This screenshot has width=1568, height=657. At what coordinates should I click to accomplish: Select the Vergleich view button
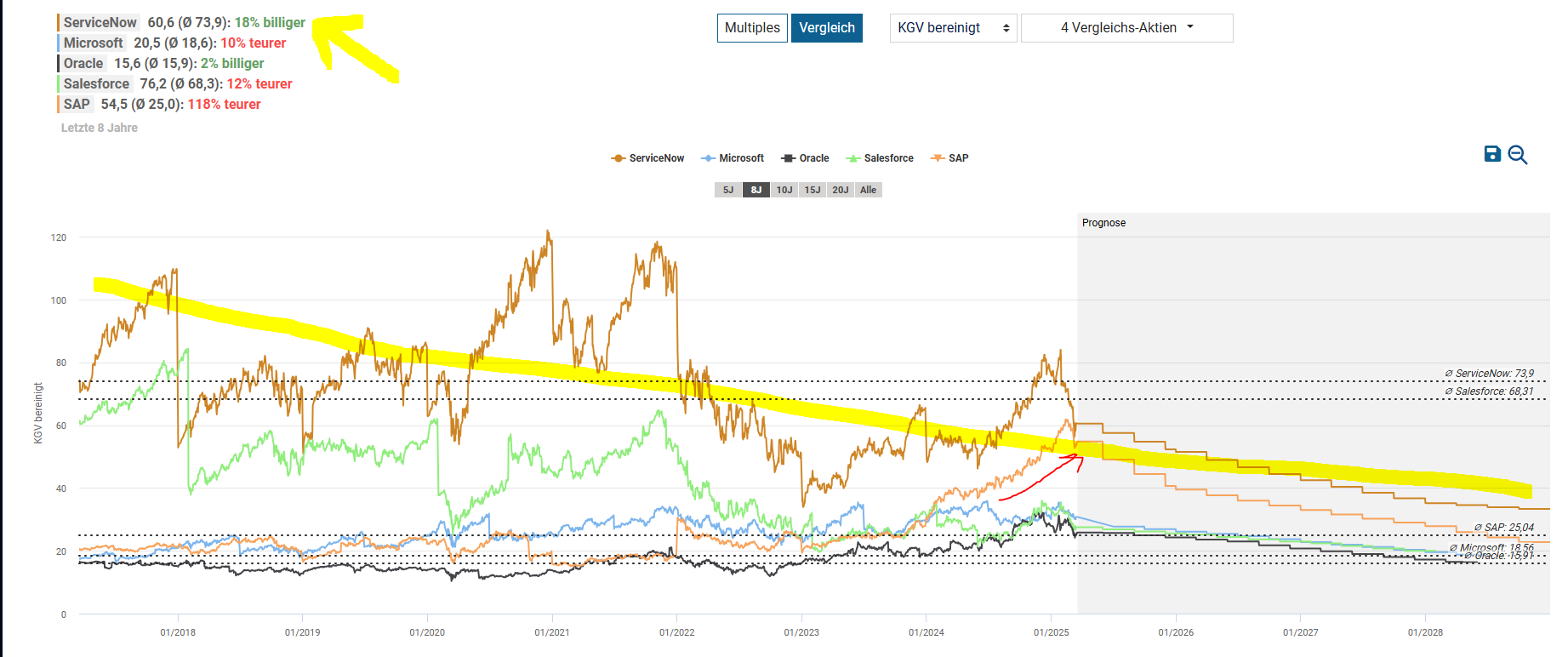tap(827, 28)
